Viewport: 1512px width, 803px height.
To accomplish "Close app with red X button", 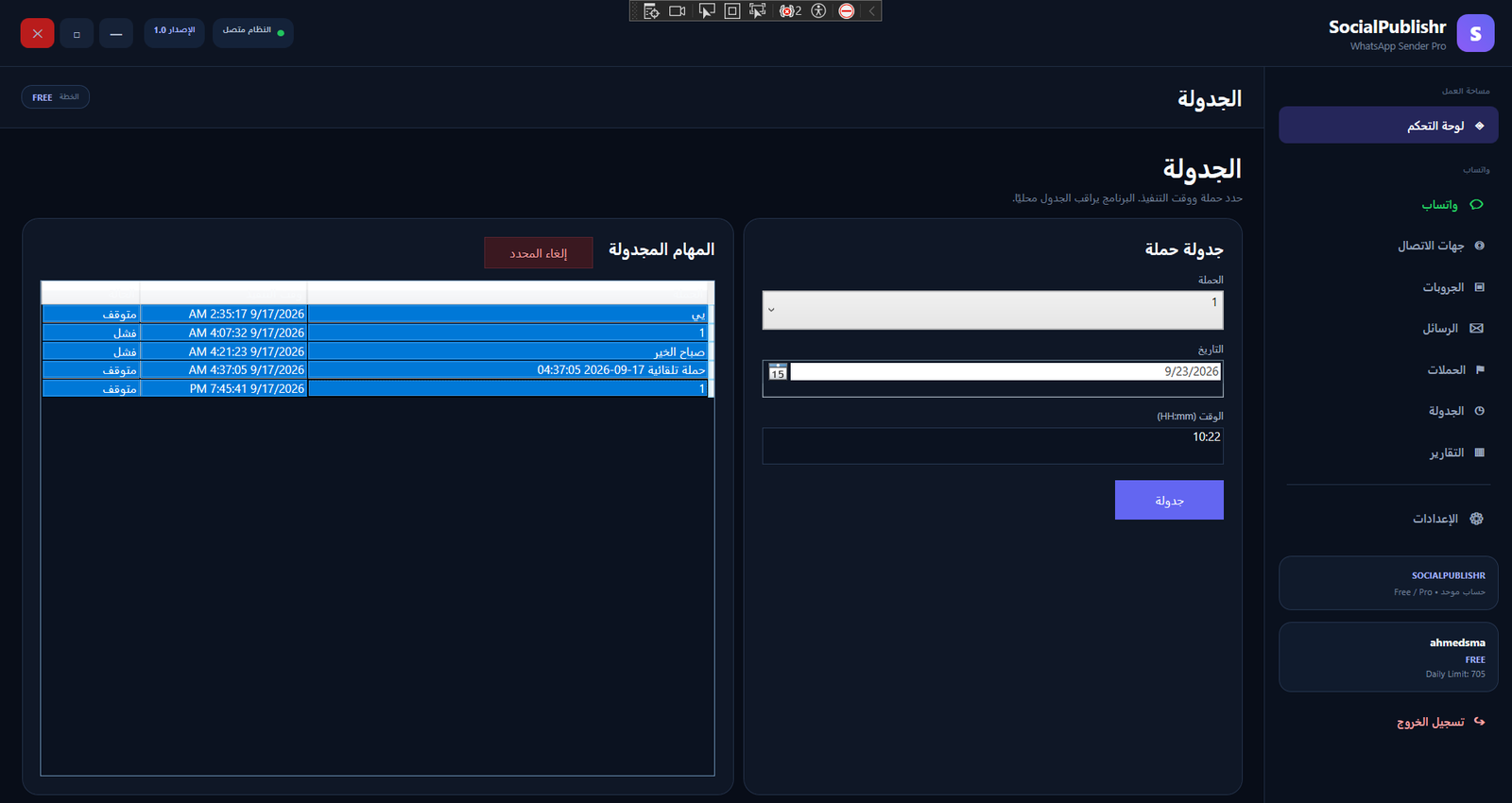I will pos(38,33).
